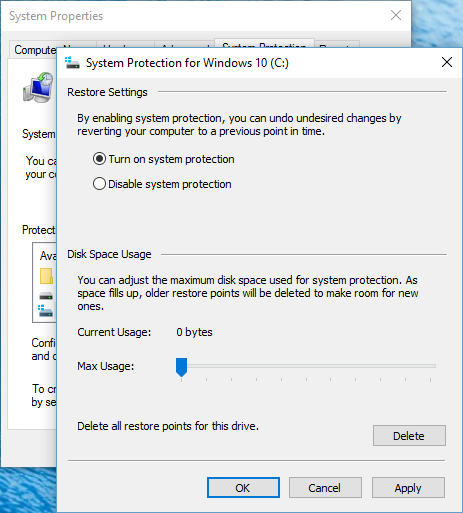Image resolution: width=463 pixels, height=513 pixels.
Task: Click the Cancel button
Action: (325, 487)
